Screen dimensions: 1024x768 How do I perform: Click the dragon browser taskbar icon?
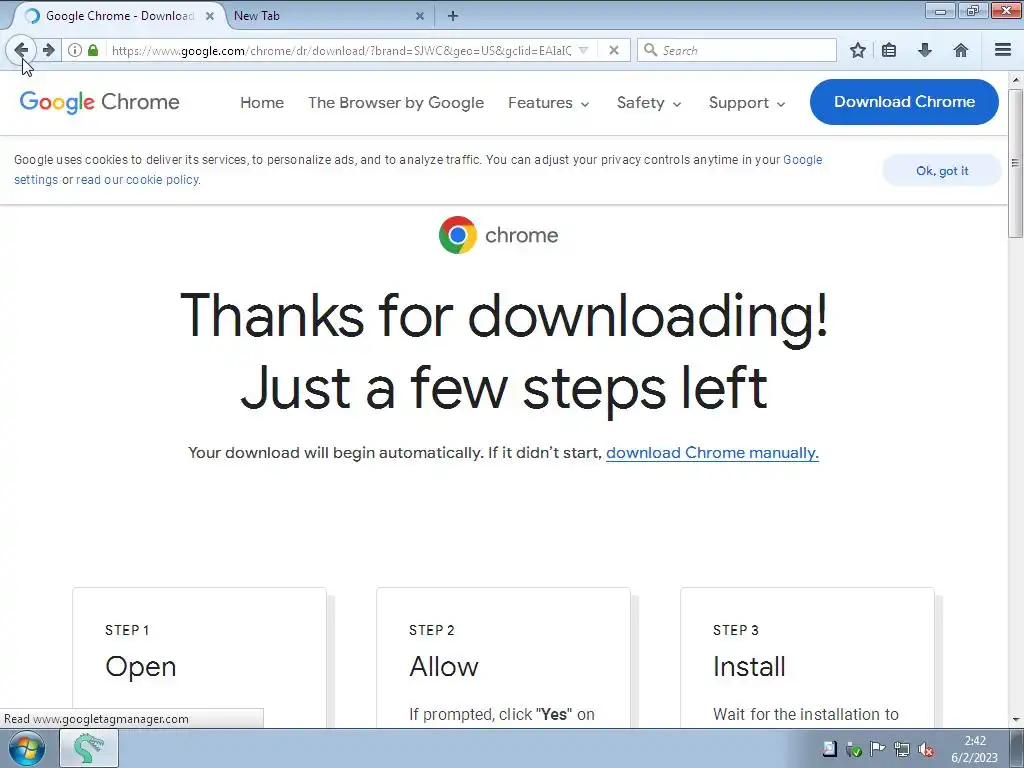coord(89,748)
